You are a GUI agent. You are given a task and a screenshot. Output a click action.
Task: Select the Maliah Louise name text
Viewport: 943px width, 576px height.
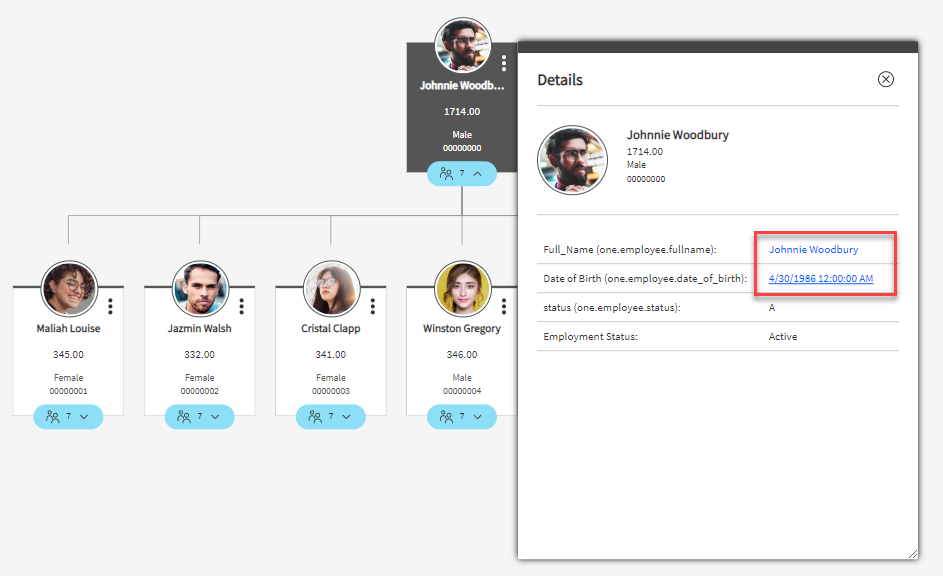(68, 329)
